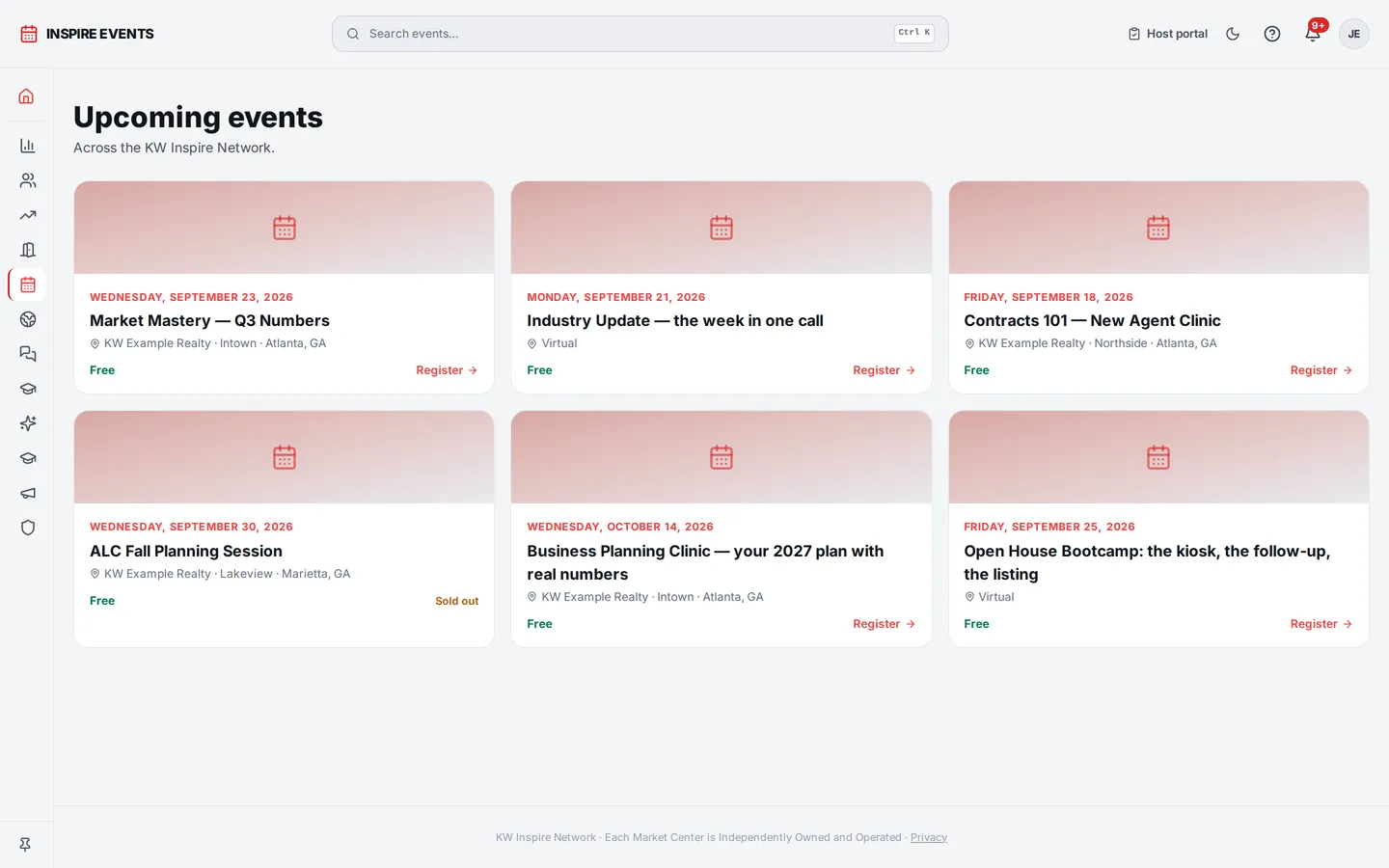Image resolution: width=1389 pixels, height=868 pixels.
Task: Open the sparkles AI sidebar icon
Action: 28,423
